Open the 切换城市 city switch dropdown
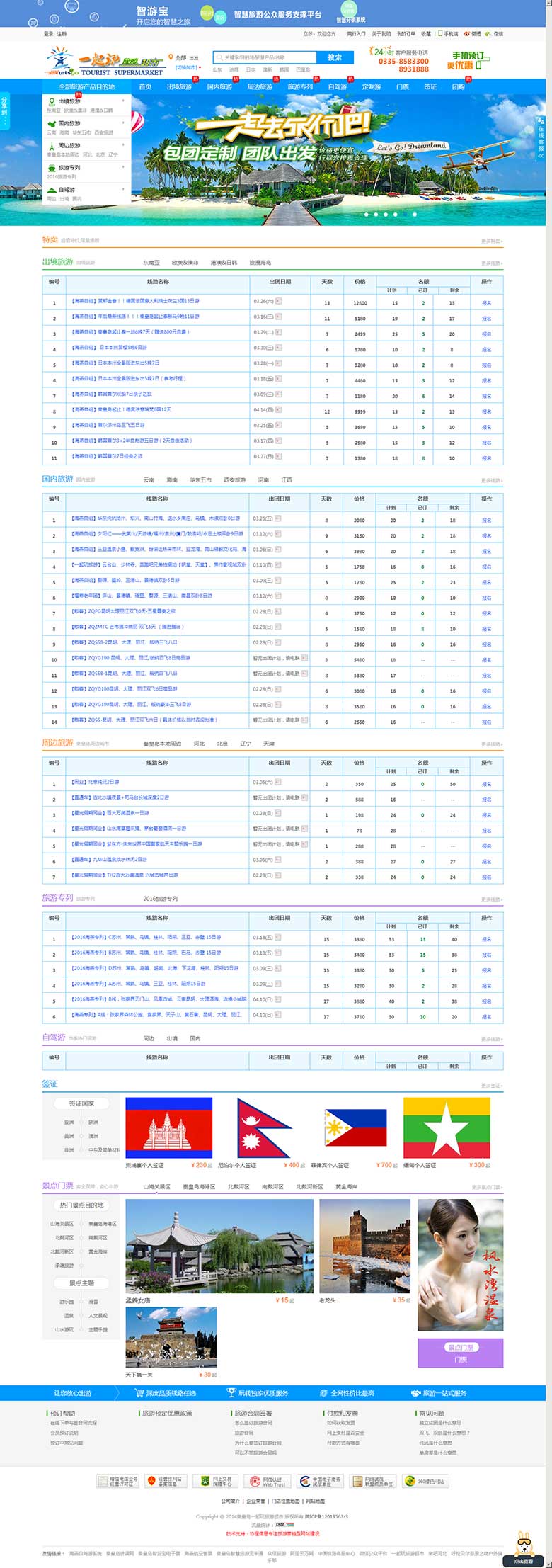 [x=188, y=68]
